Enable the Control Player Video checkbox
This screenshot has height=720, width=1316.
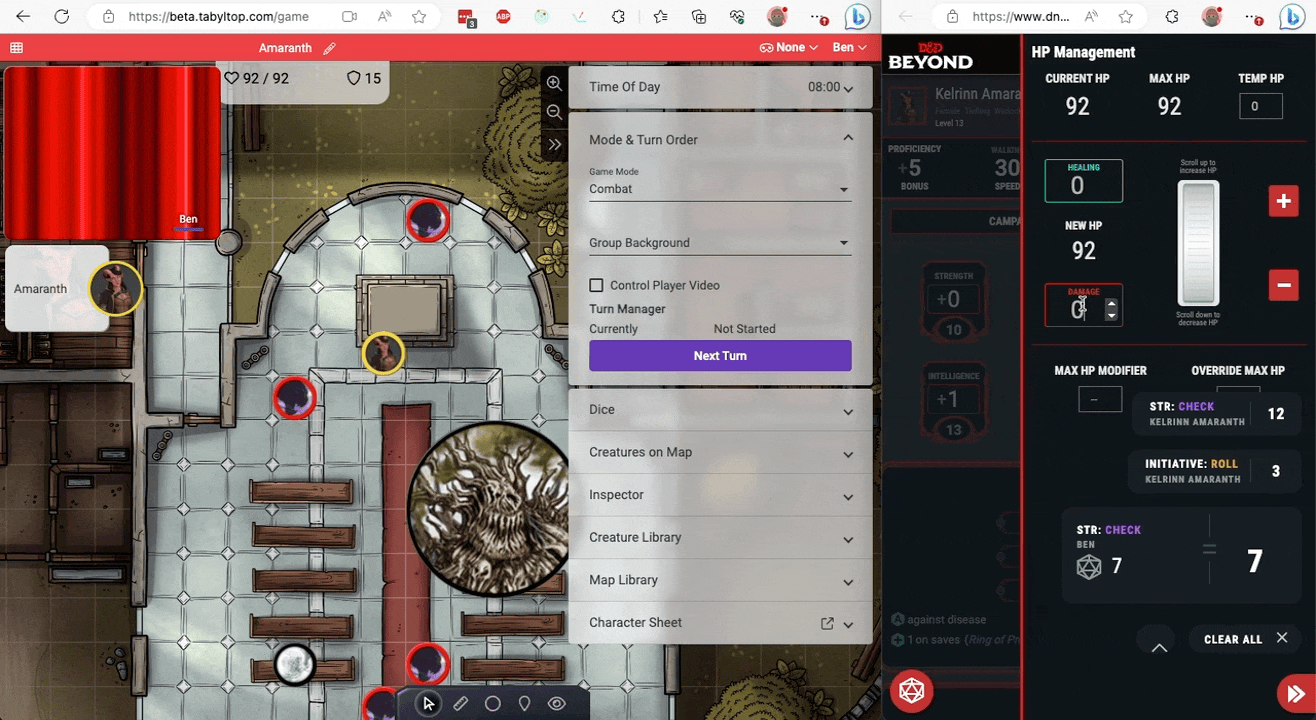596,285
